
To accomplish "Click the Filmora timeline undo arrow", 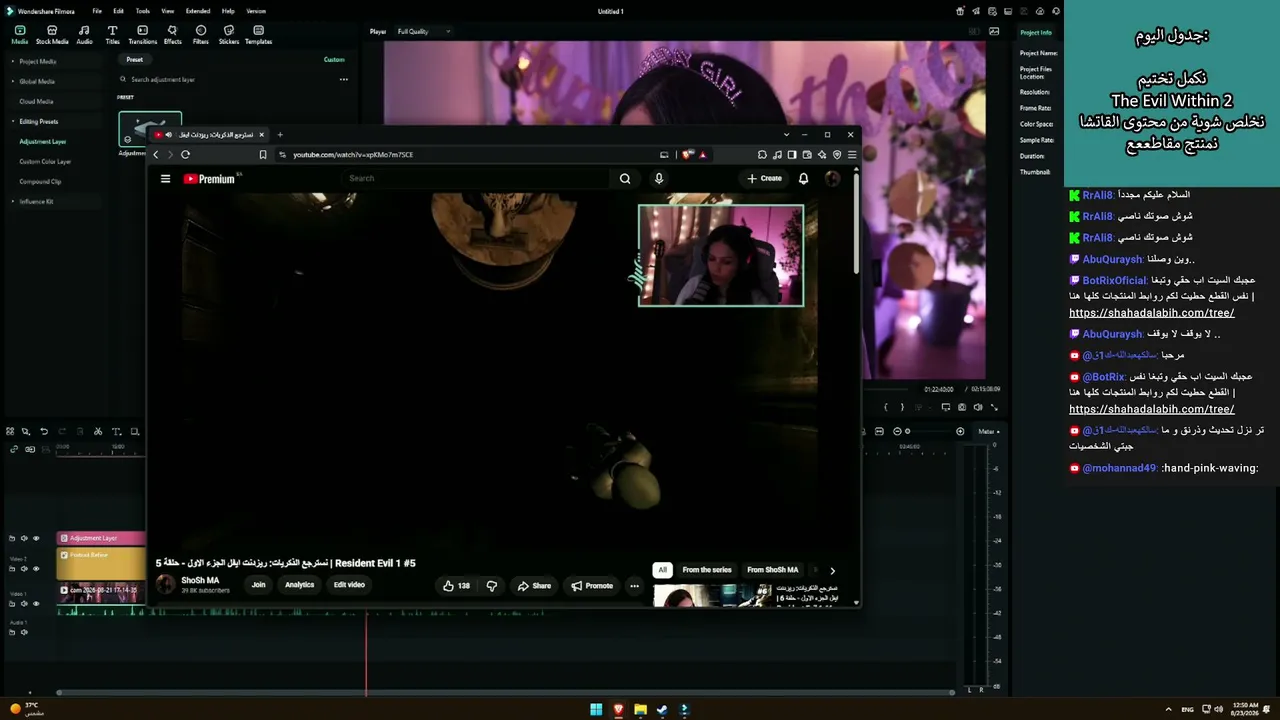I will (44, 431).
